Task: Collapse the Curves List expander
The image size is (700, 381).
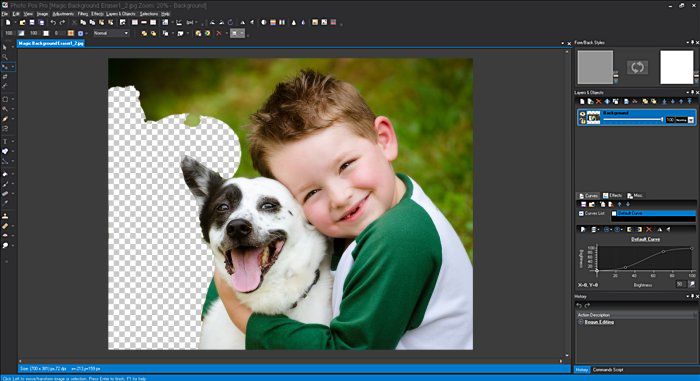Action: (x=581, y=214)
